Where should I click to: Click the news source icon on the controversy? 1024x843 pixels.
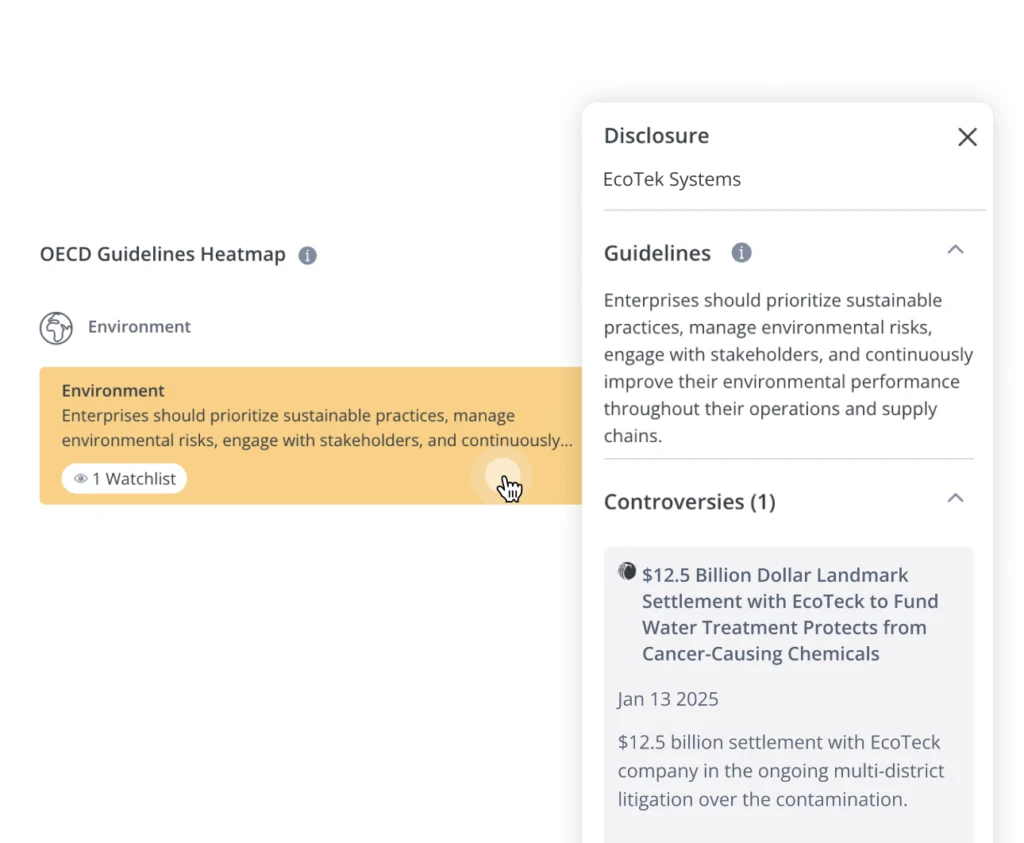click(627, 572)
